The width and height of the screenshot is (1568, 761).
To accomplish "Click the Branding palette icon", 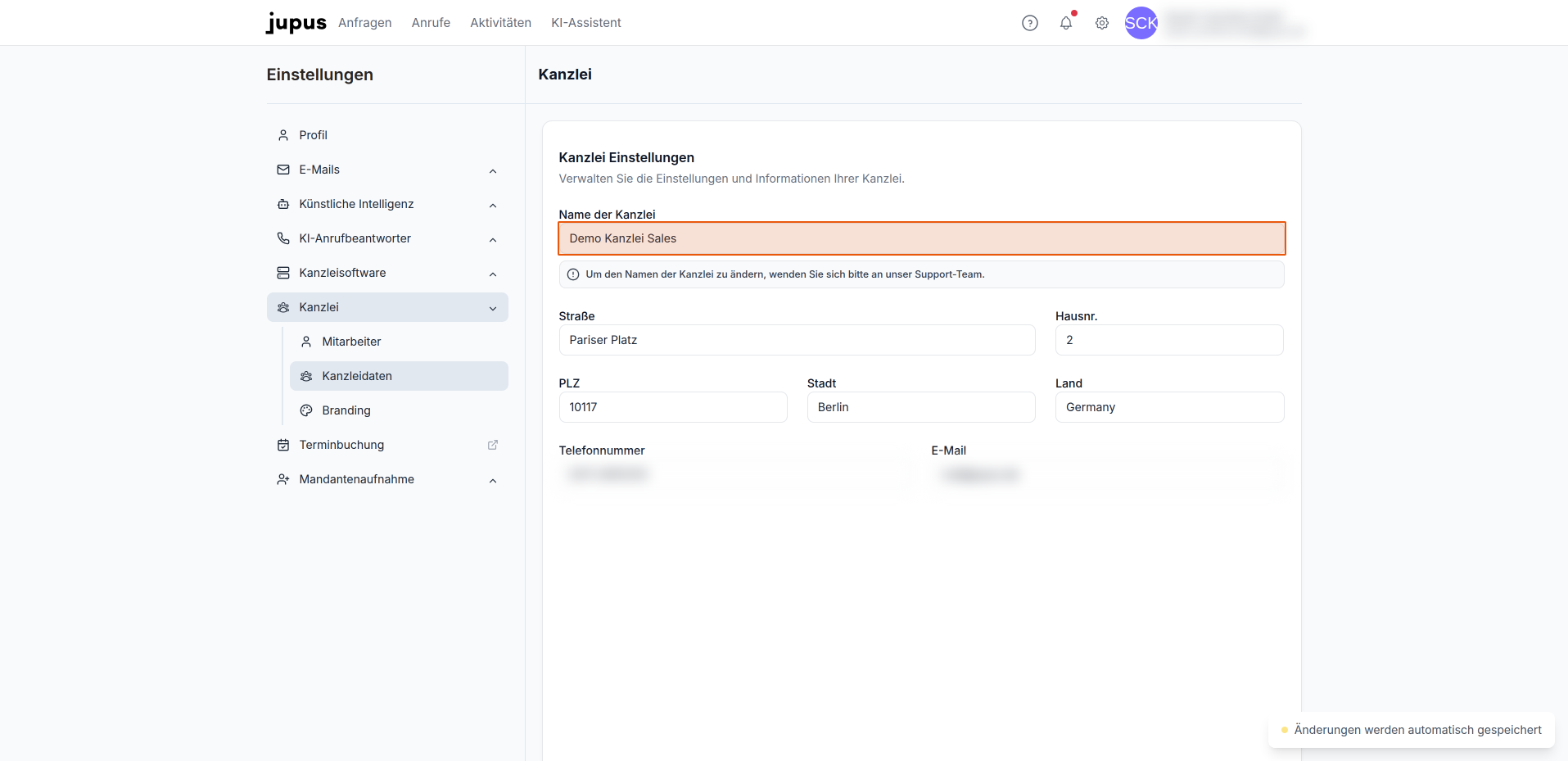I will 306,410.
